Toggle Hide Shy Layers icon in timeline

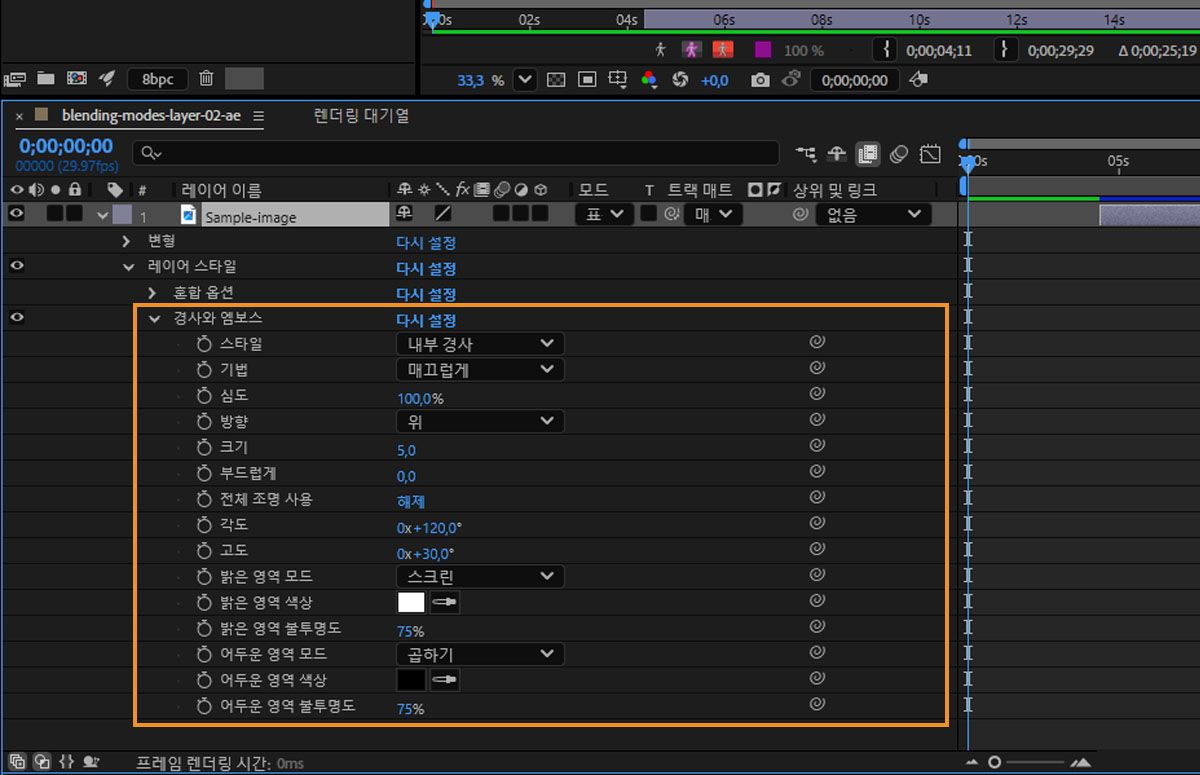837,153
